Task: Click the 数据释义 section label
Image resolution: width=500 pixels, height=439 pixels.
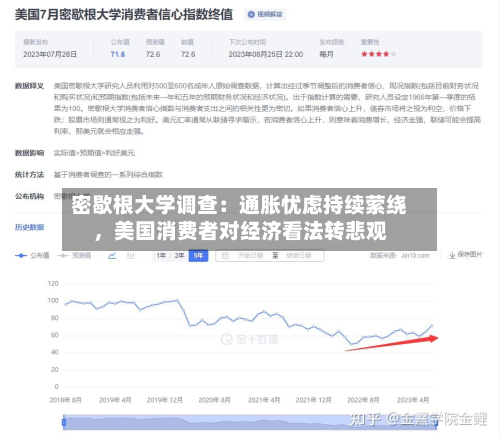Action: [29, 86]
